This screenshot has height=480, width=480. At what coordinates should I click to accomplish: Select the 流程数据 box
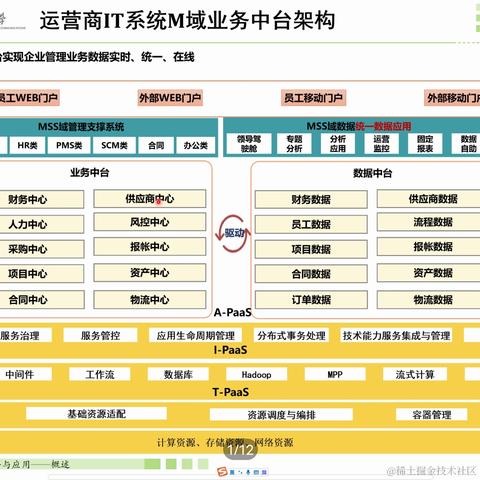point(429,222)
